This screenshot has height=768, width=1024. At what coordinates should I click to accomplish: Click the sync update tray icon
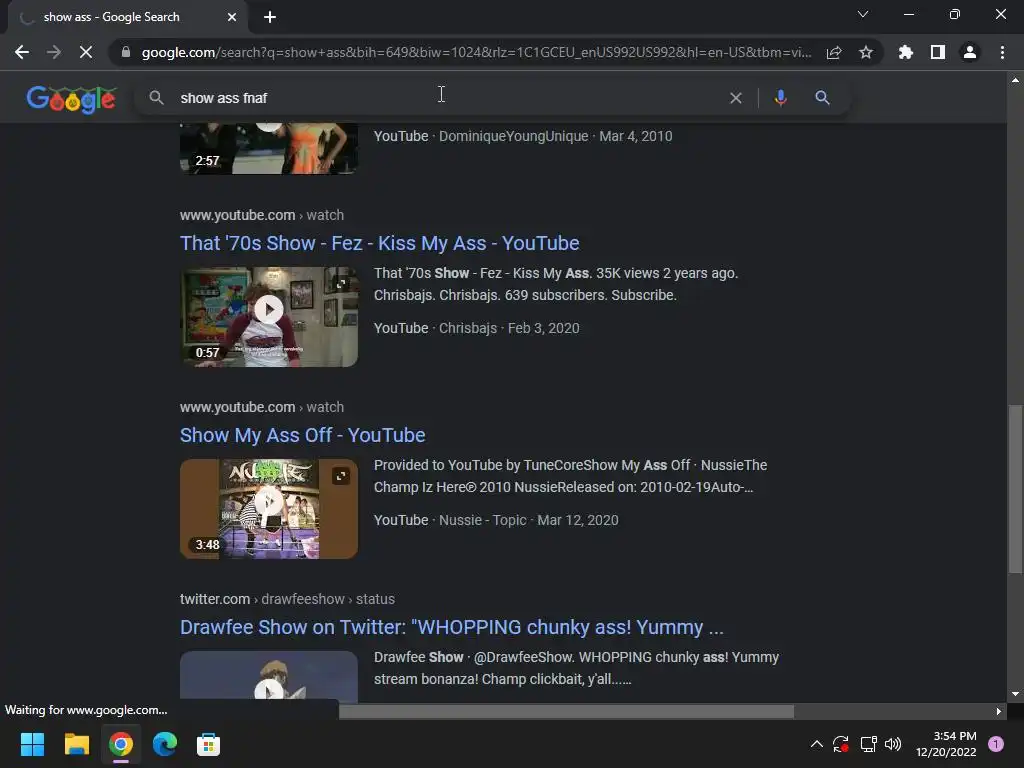[840, 744]
